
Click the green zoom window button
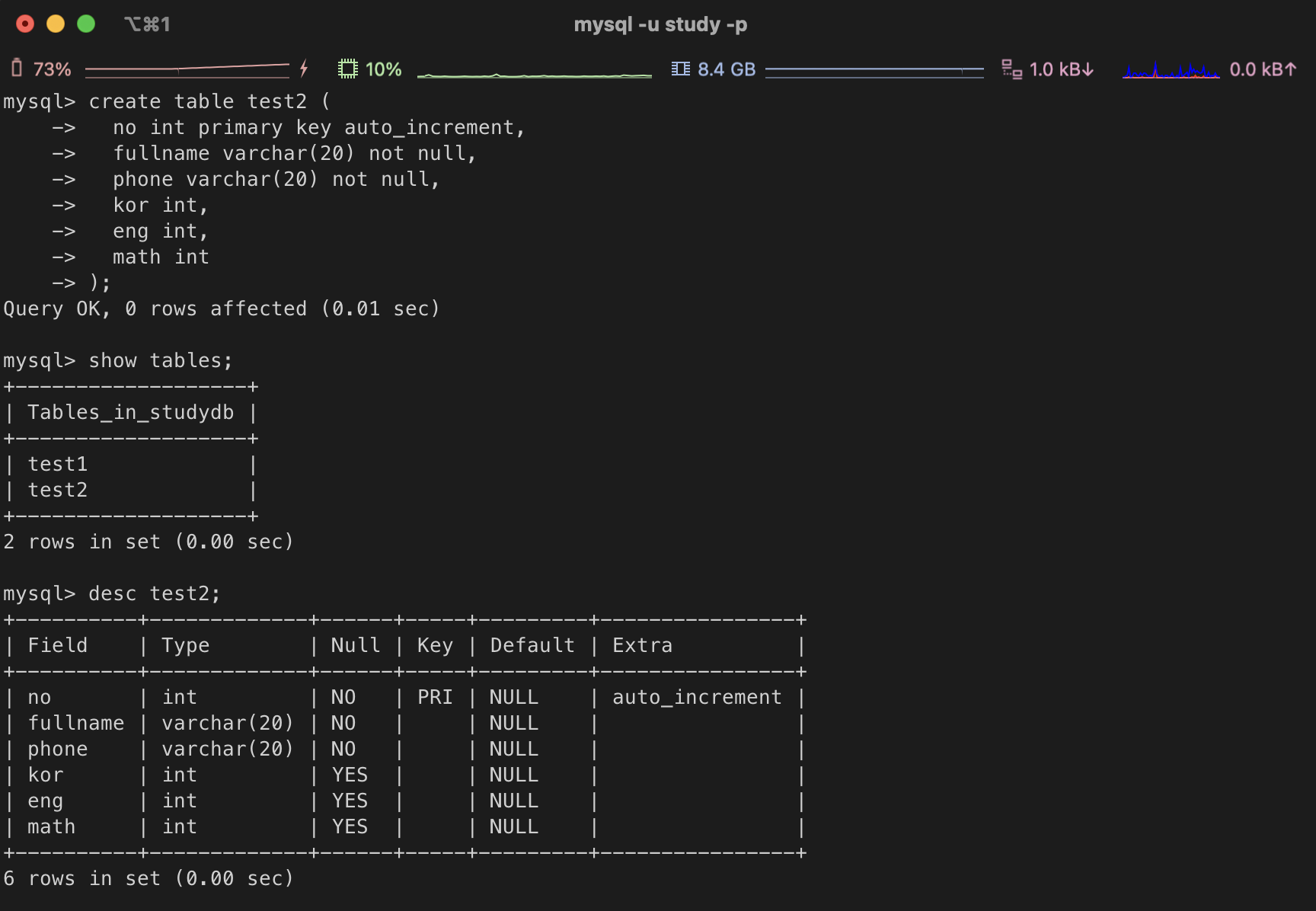(86, 24)
